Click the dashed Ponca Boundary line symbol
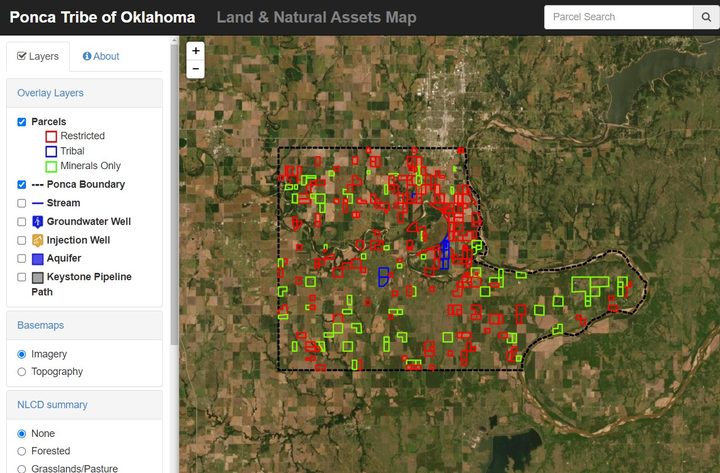 [x=38, y=185]
